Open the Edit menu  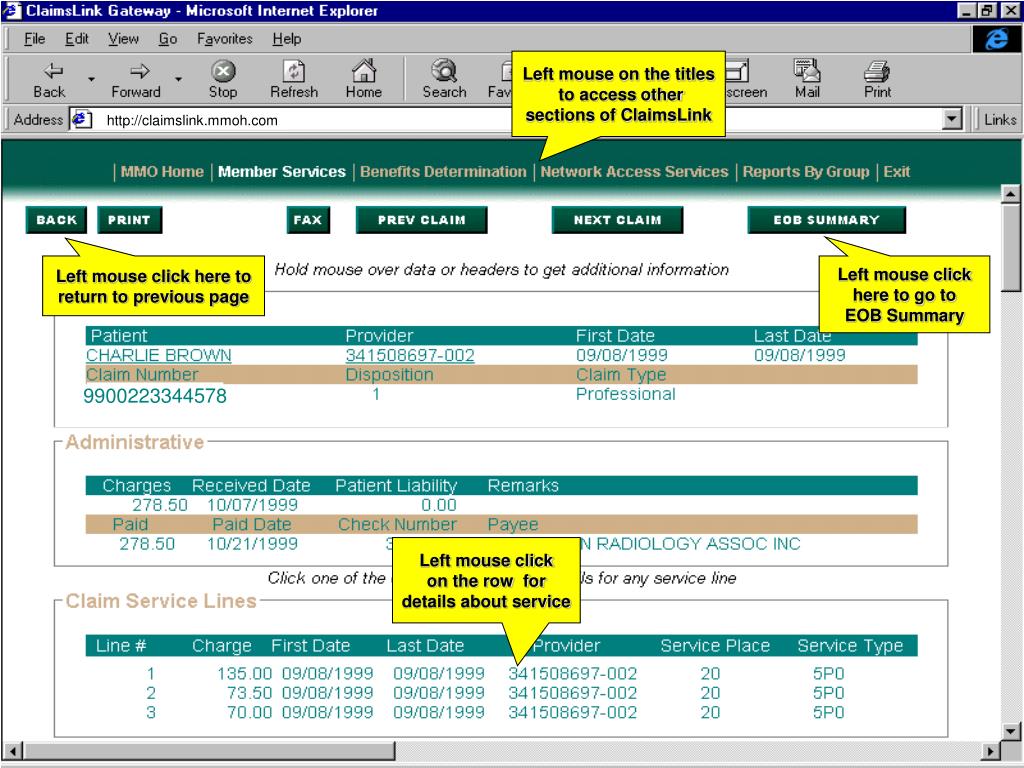coord(76,39)
